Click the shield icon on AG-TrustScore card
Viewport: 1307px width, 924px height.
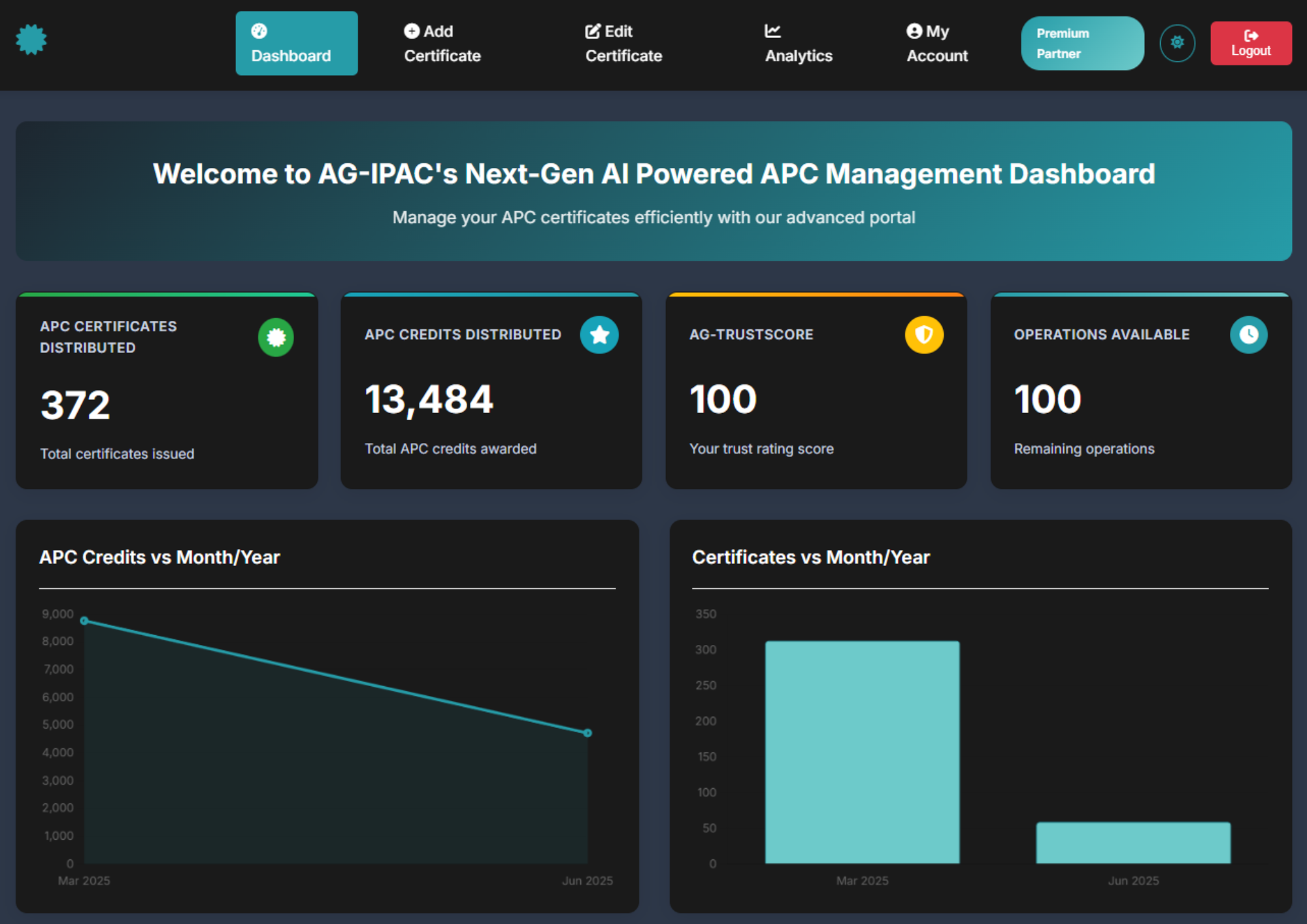923,335
